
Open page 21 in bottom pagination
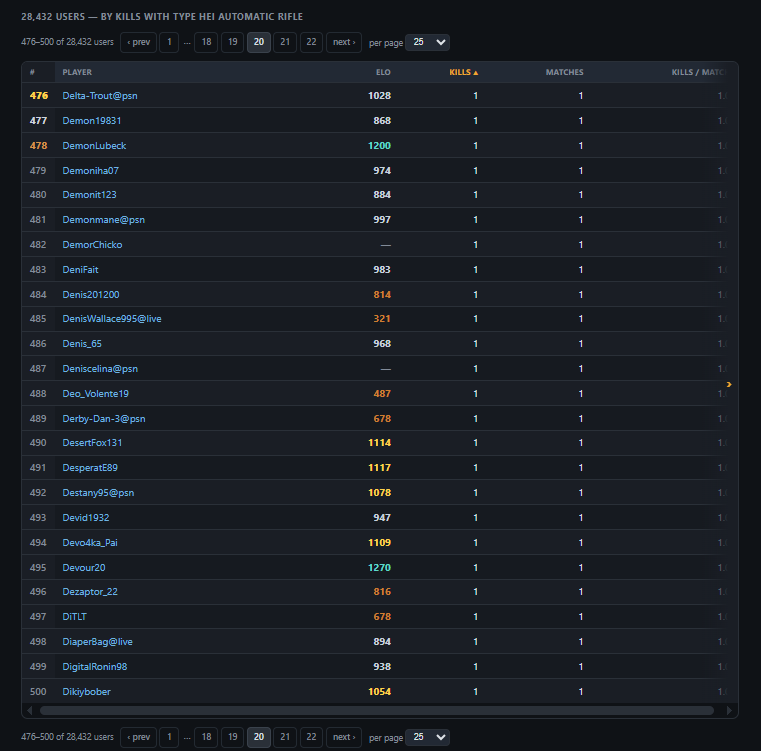pyautogui.click(x=285, y=737)
